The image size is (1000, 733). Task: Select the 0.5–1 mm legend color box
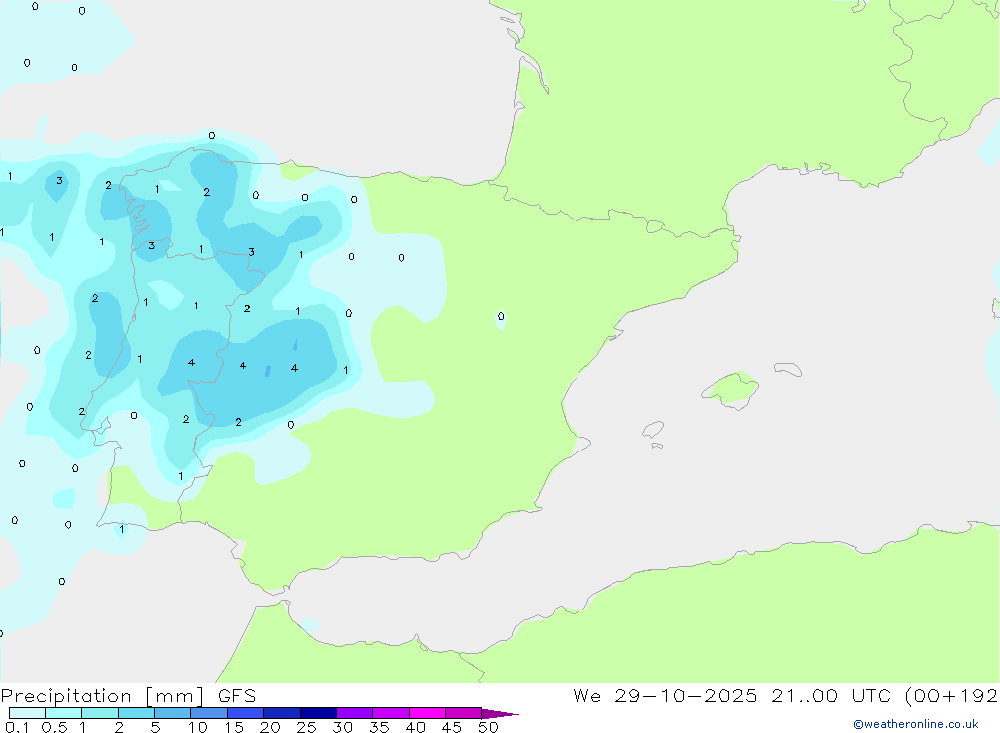(63, 713)
